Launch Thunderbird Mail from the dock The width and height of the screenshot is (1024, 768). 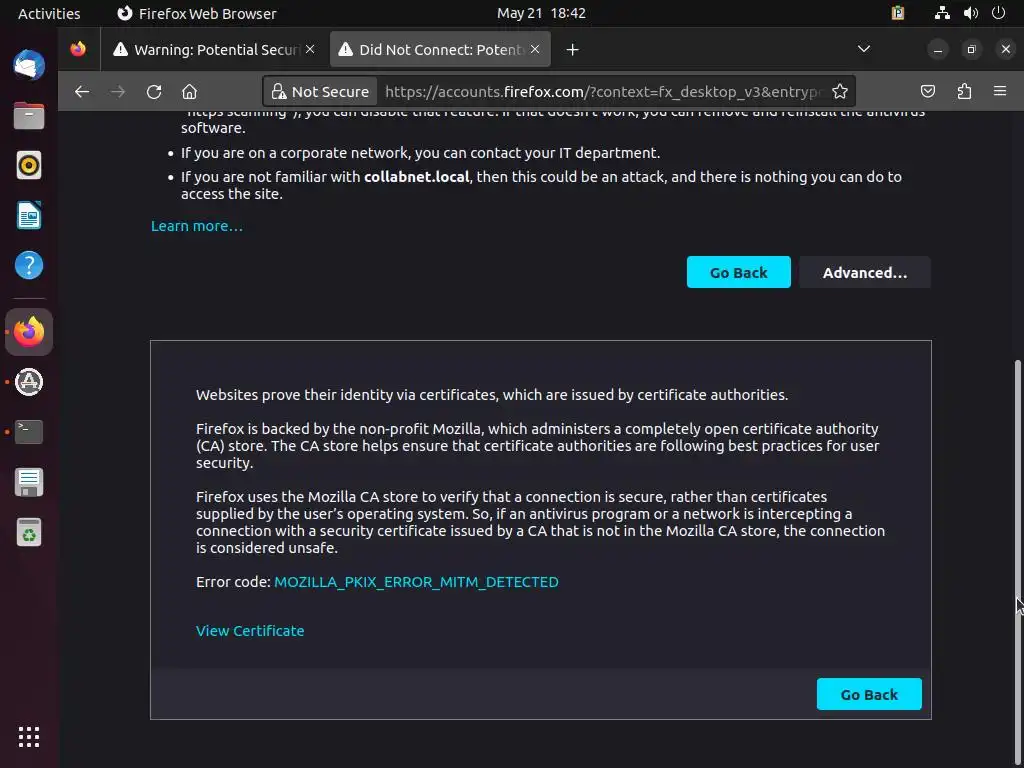[29, 65]
